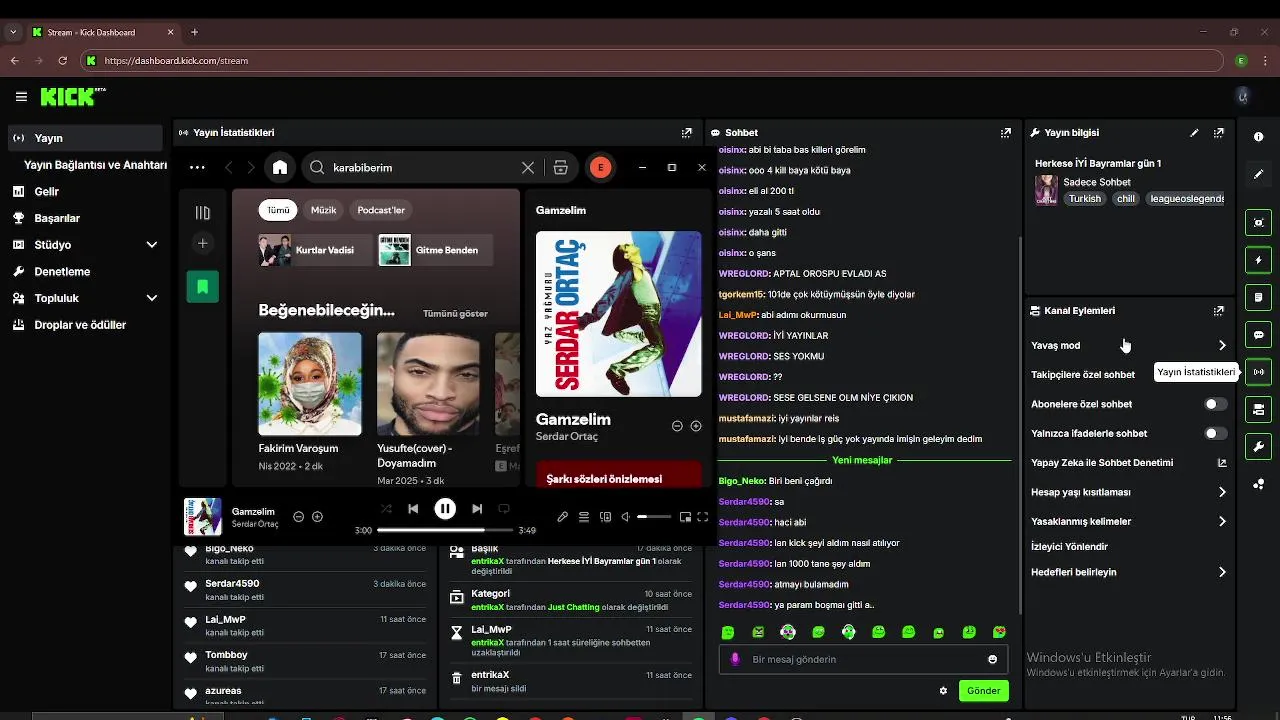This screenshot has height=720, width=1280.
Task: Switch Spotify to full screen
Action: 703,517
